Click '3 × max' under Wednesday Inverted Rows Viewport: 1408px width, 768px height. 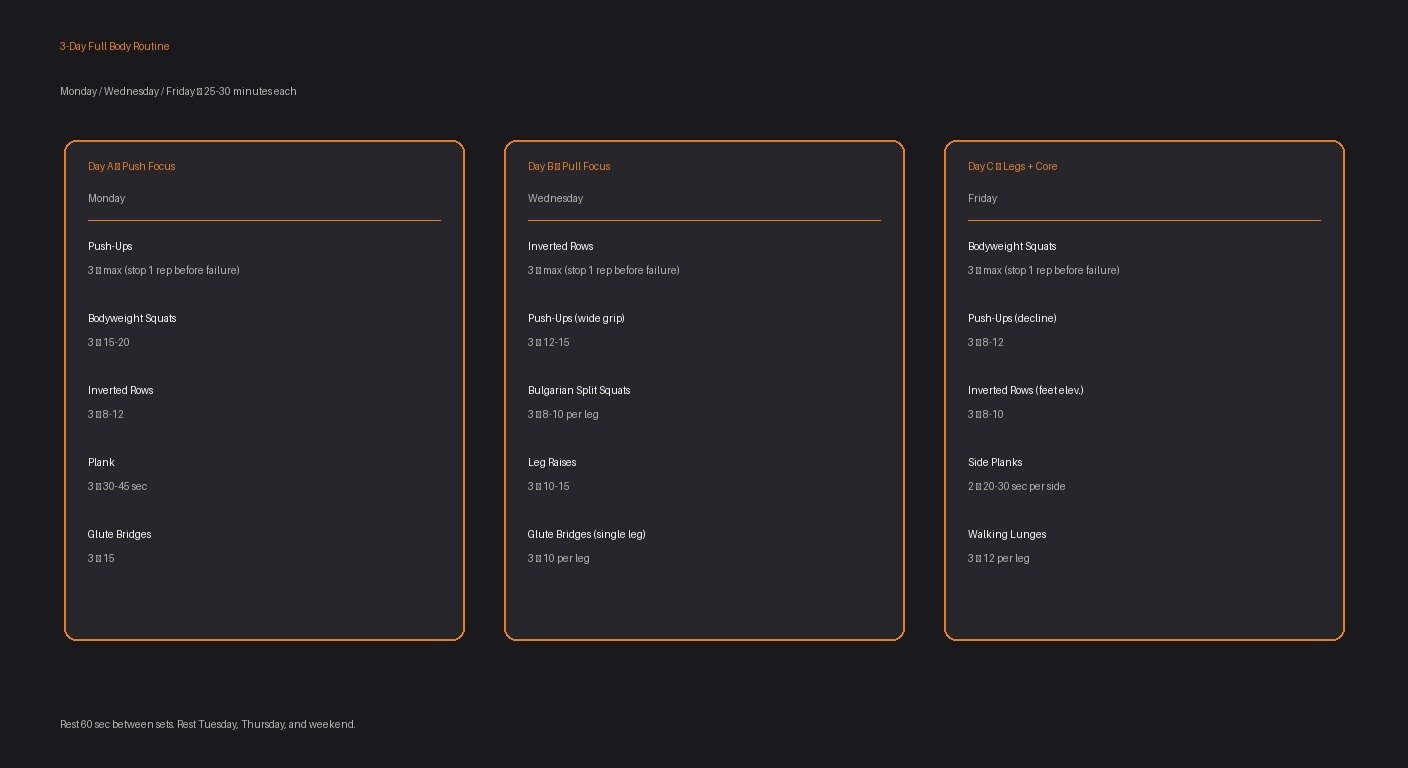[604, 270]
